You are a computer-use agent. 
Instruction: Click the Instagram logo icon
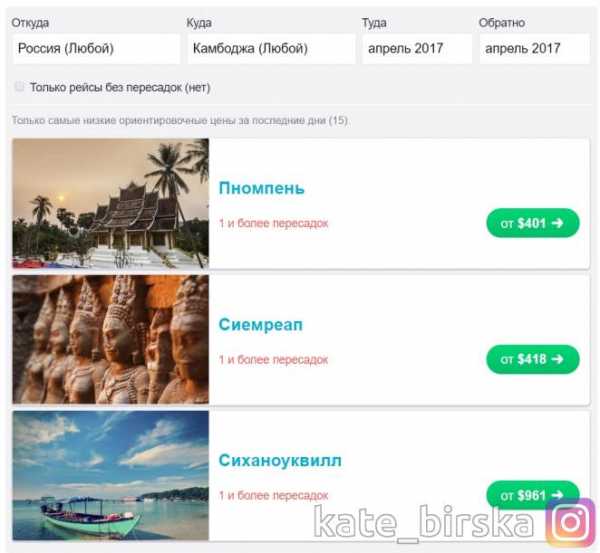571,522
